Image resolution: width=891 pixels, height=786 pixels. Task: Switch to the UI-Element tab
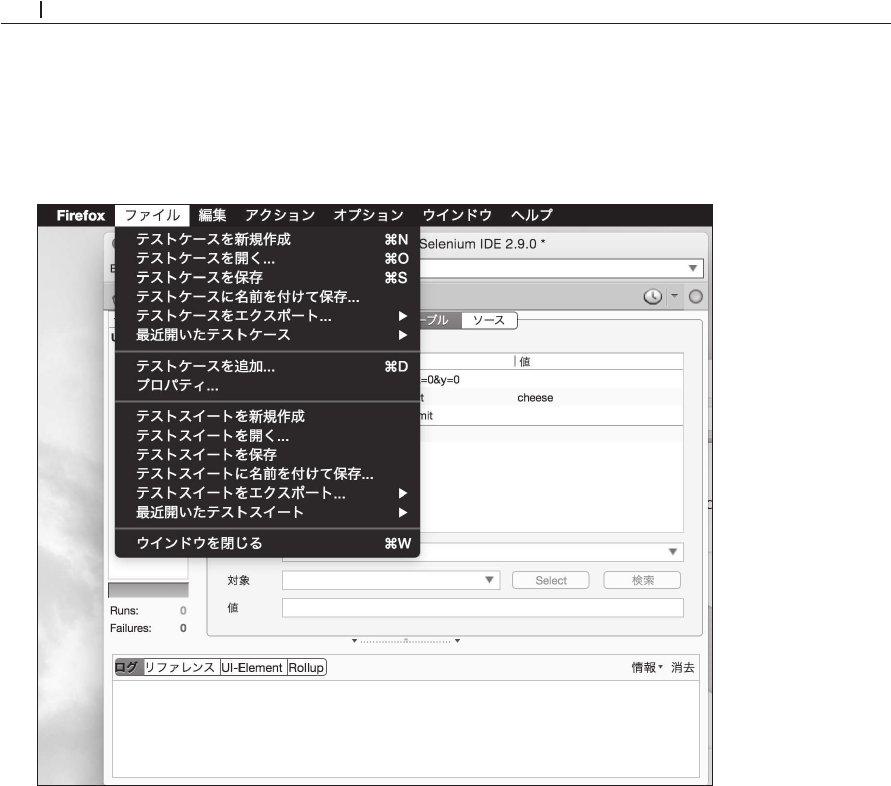tap(252, 667)
